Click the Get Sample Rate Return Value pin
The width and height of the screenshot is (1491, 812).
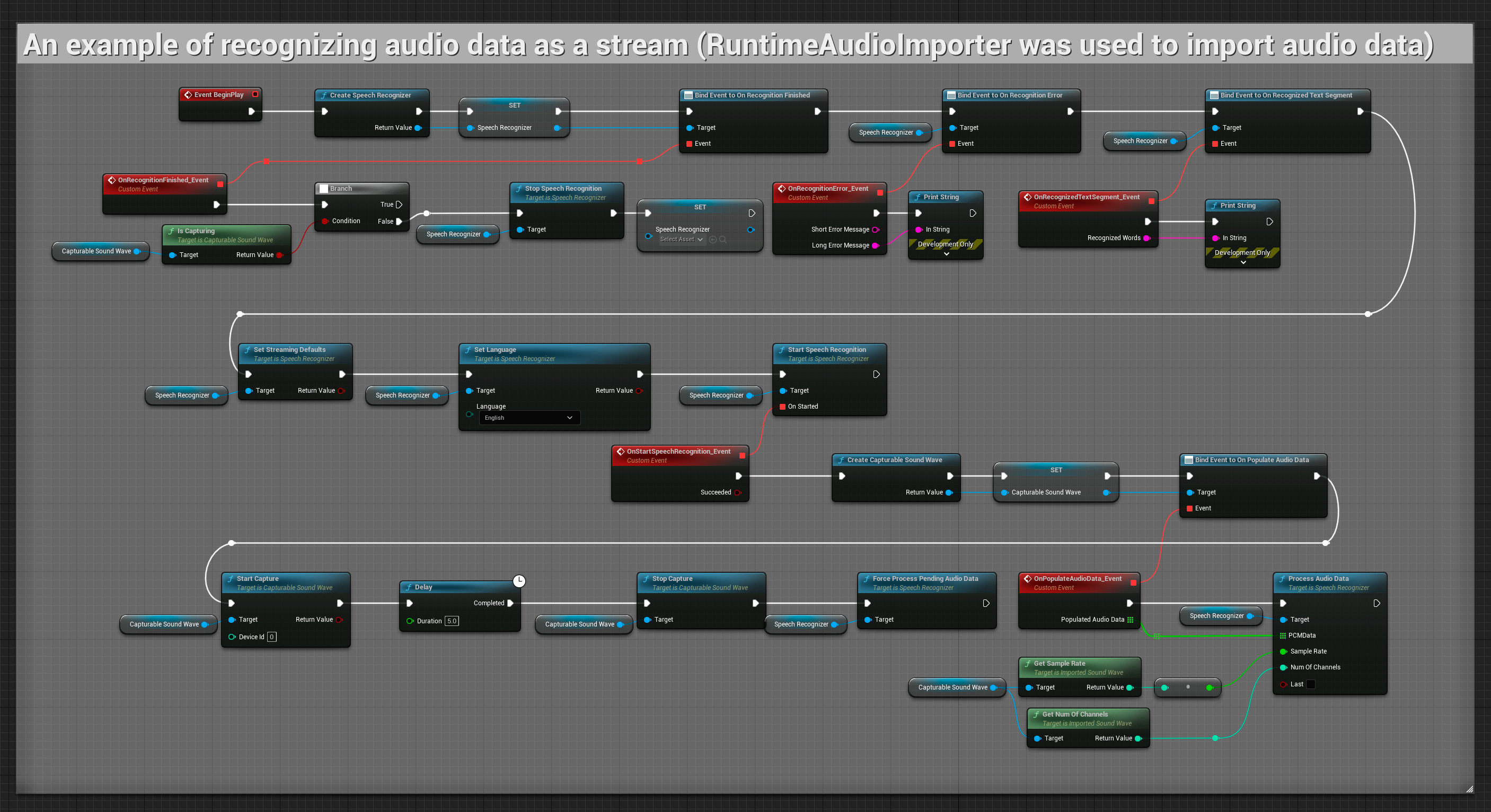pos(1130,687)
